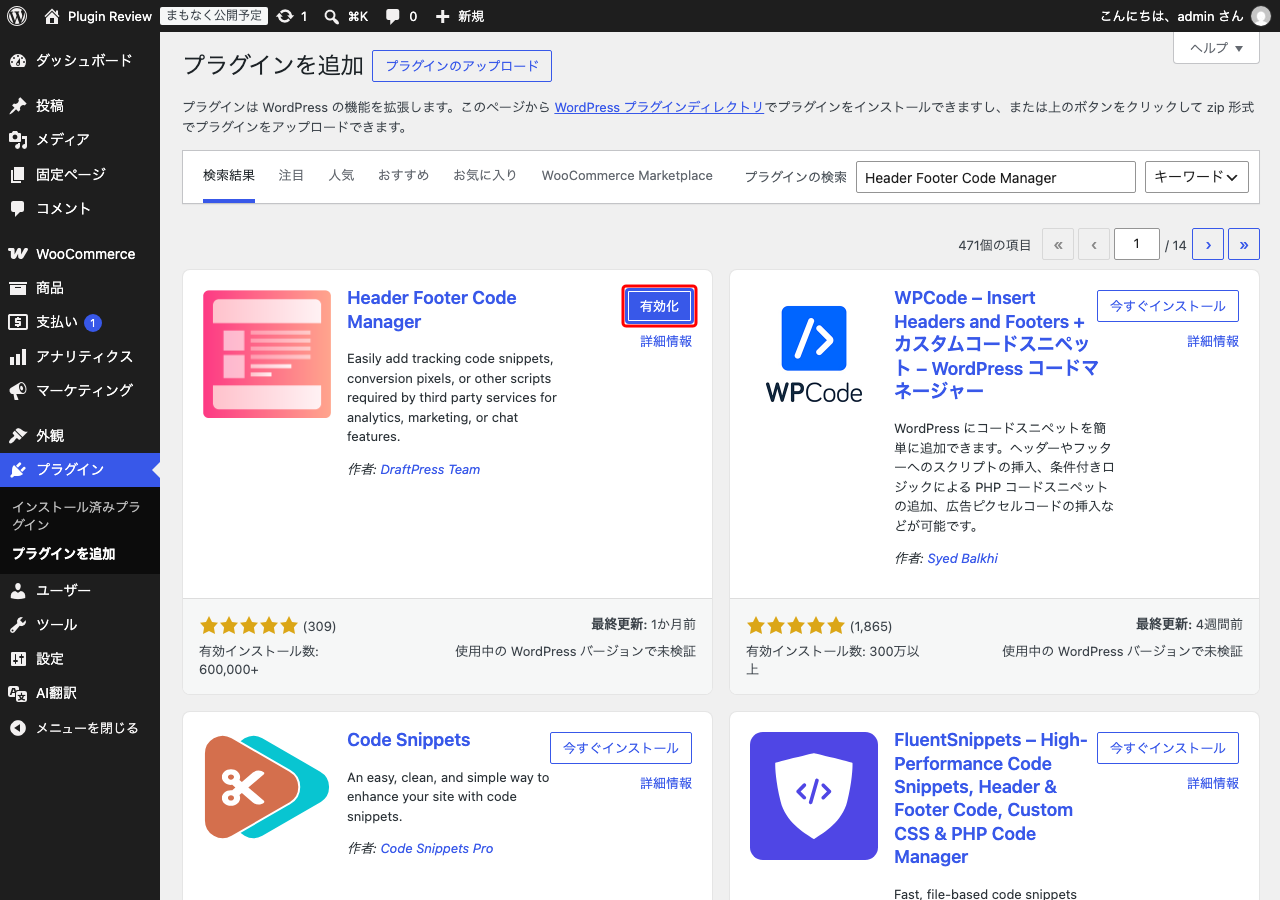Click the current page number field
The image size is (1280, 900).
coord(1136,244)
